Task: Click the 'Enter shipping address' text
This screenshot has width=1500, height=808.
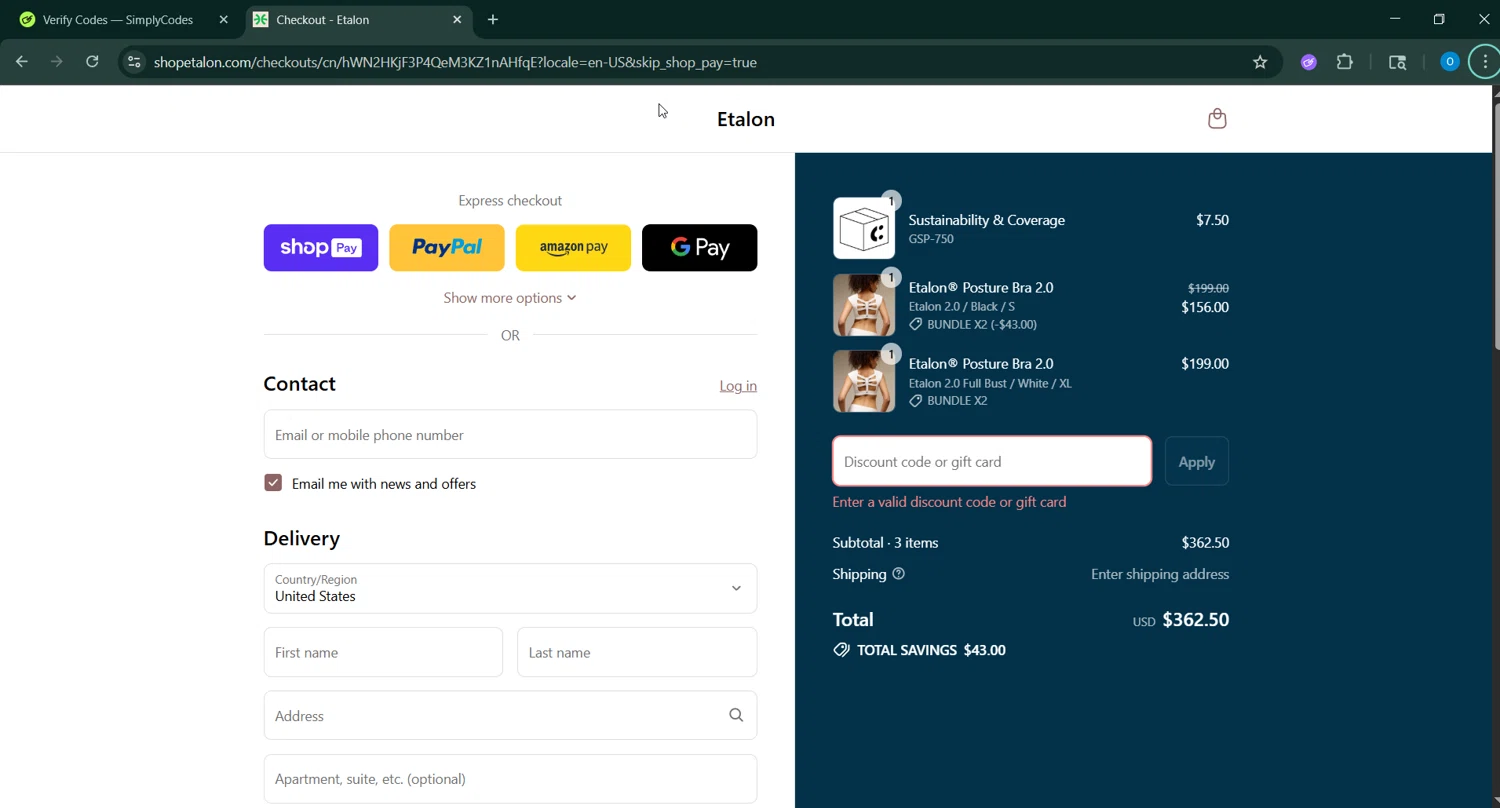Action: (x=1160, y=574)
